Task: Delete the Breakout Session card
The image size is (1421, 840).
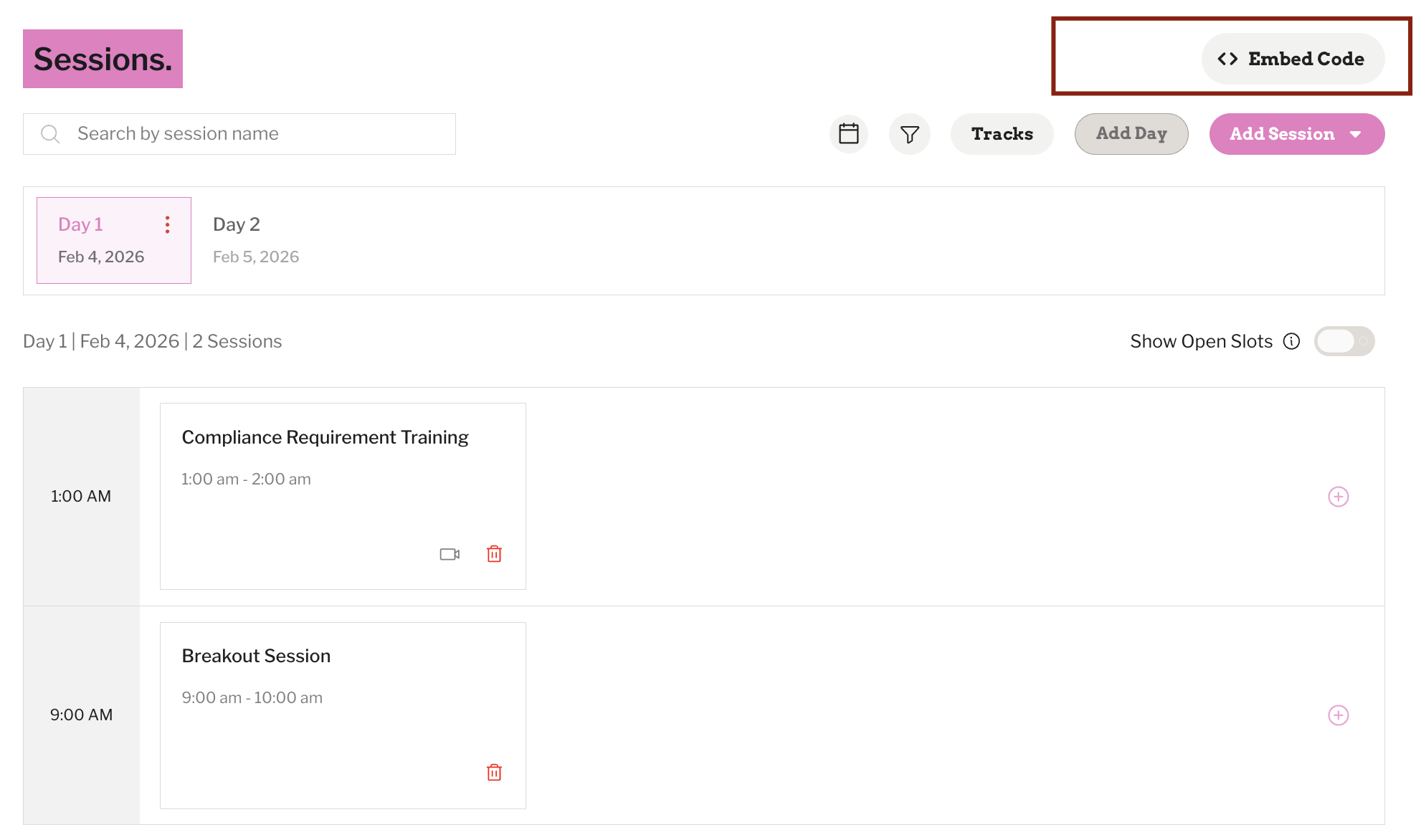Action: (x=494, y=773)
